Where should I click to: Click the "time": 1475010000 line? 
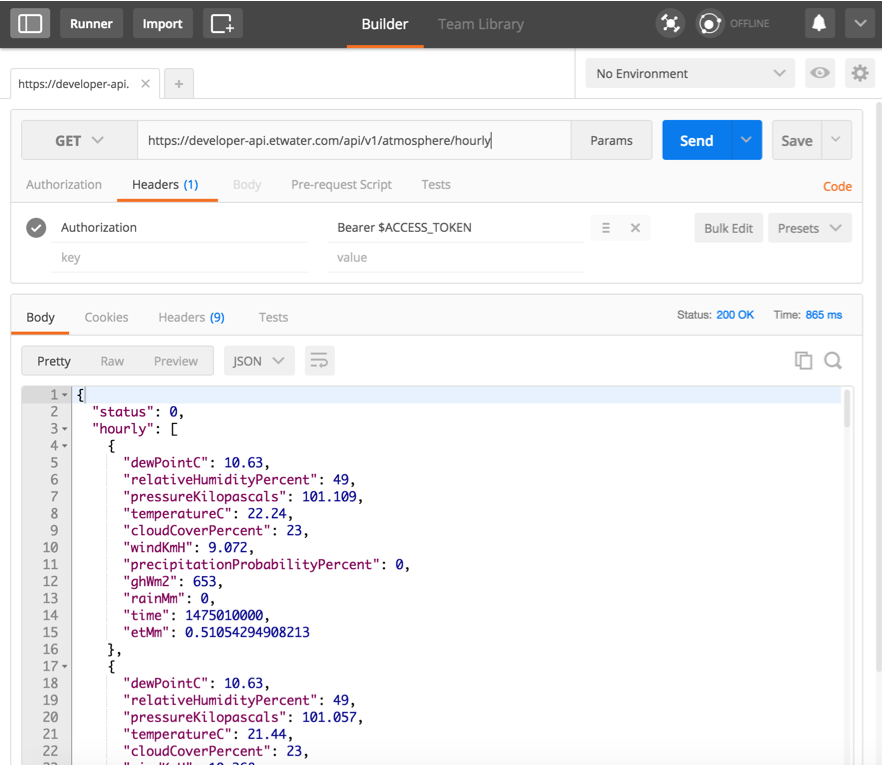(197, 616)
